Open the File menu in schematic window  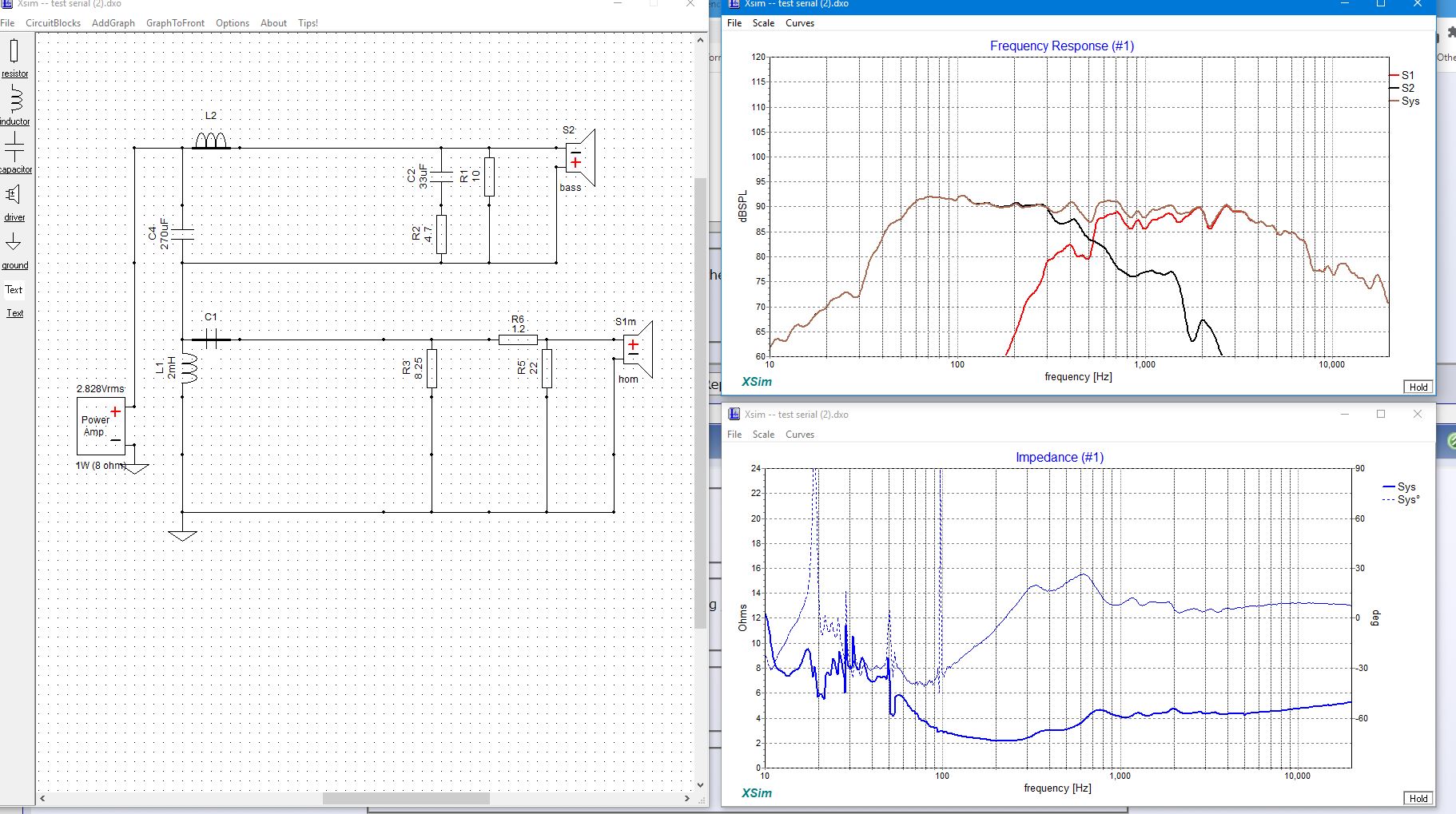tap(7, 23)
